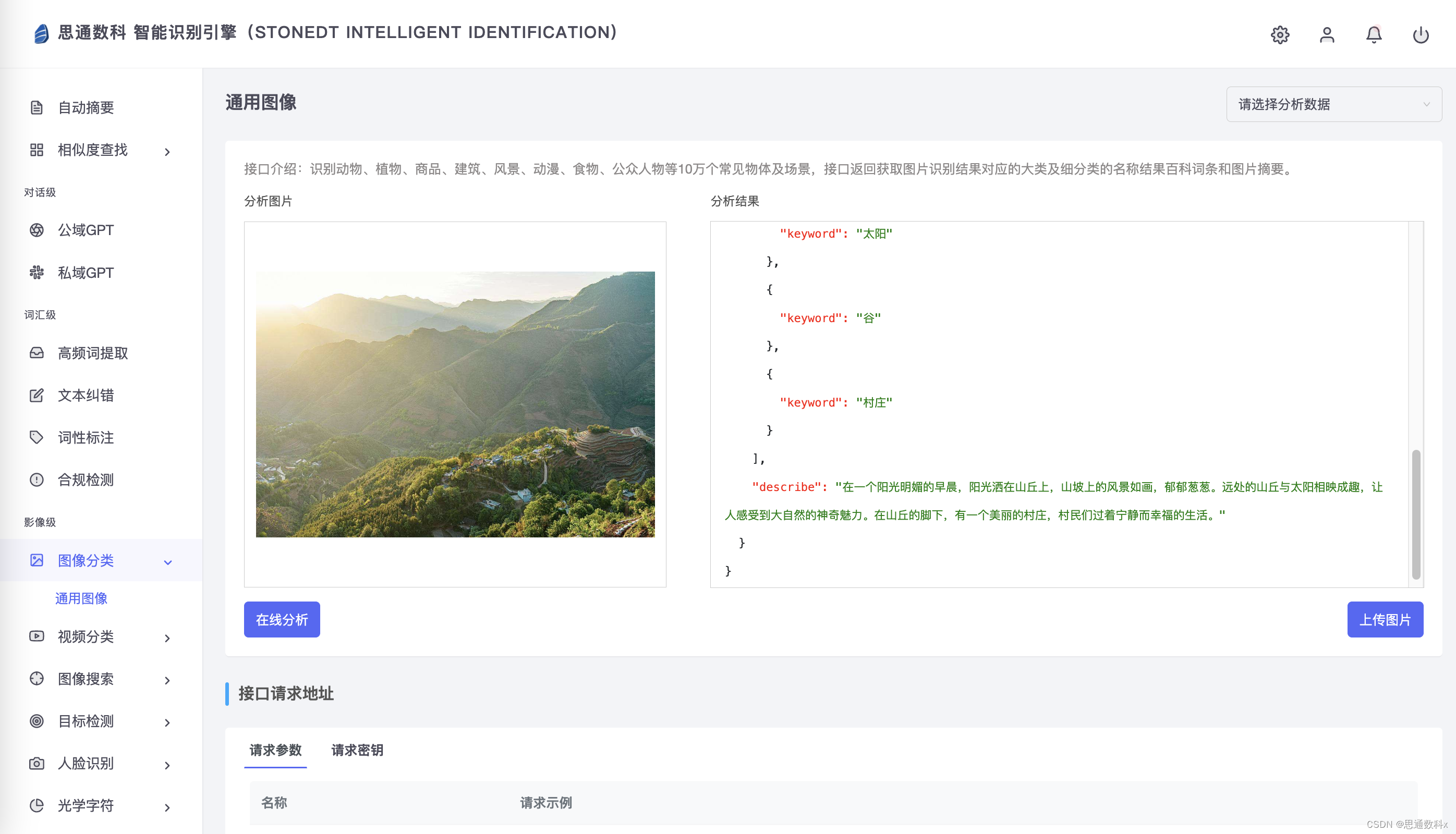Click the 分析结果 label

point(735,201)
